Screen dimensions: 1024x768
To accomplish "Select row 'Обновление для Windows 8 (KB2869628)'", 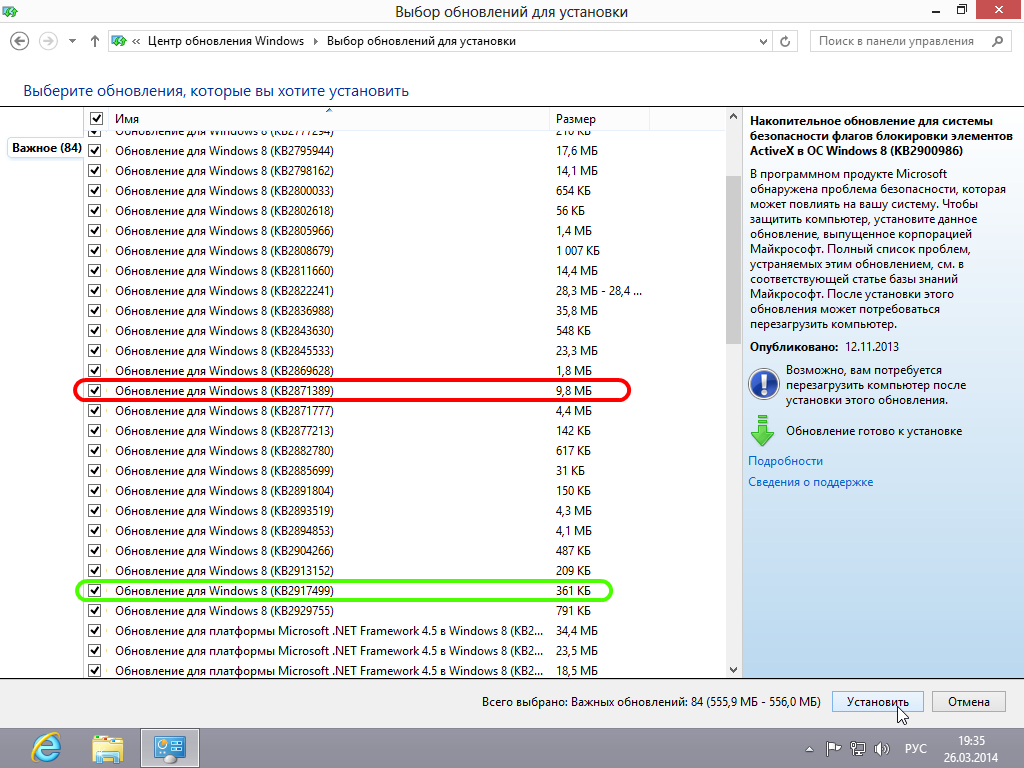I will (x=404, y=371).
